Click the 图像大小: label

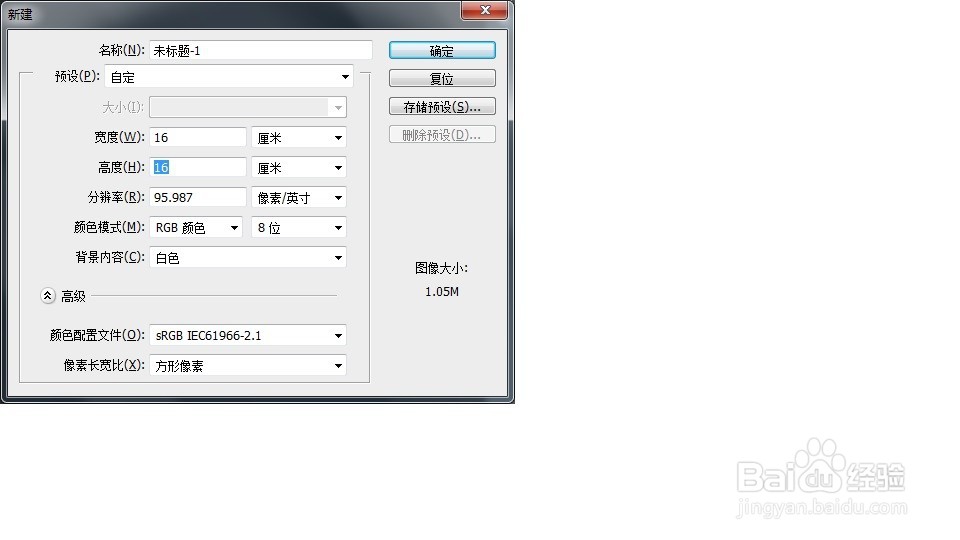tap(441, 268)
